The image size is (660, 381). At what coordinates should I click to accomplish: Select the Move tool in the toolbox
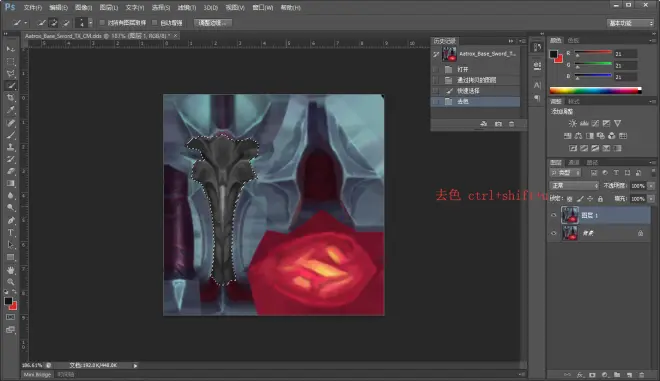(11, 49)
